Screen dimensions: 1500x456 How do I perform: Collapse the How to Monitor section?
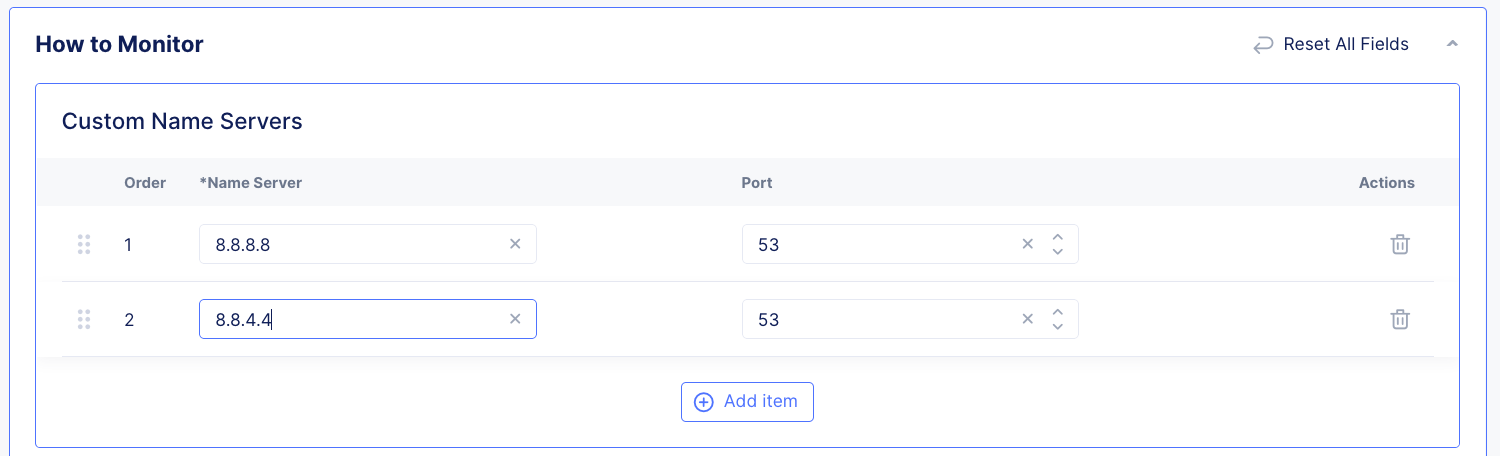1452,44
